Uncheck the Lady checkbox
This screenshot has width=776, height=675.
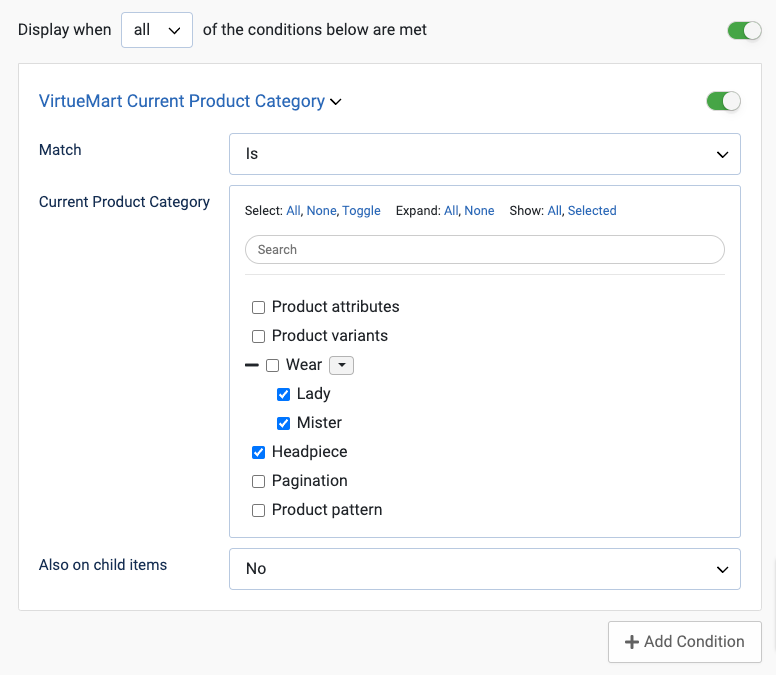(283, 394)
